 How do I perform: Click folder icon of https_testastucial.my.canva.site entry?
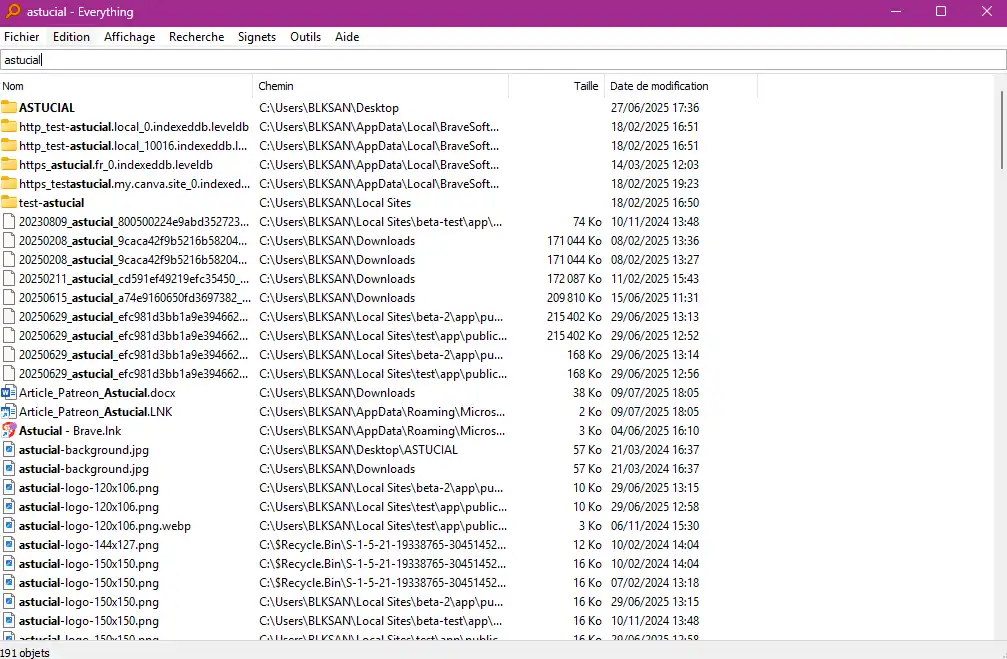(9, 183)
